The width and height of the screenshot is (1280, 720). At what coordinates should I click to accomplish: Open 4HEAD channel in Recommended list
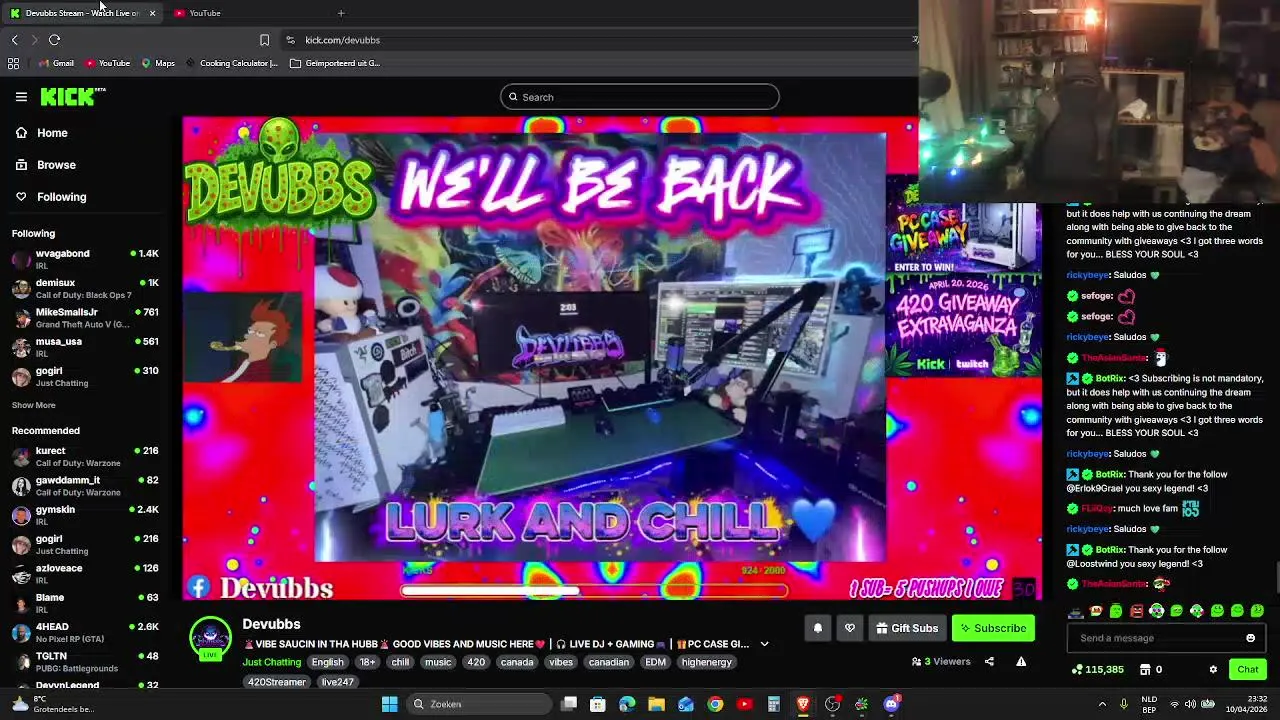pos(85,632)
